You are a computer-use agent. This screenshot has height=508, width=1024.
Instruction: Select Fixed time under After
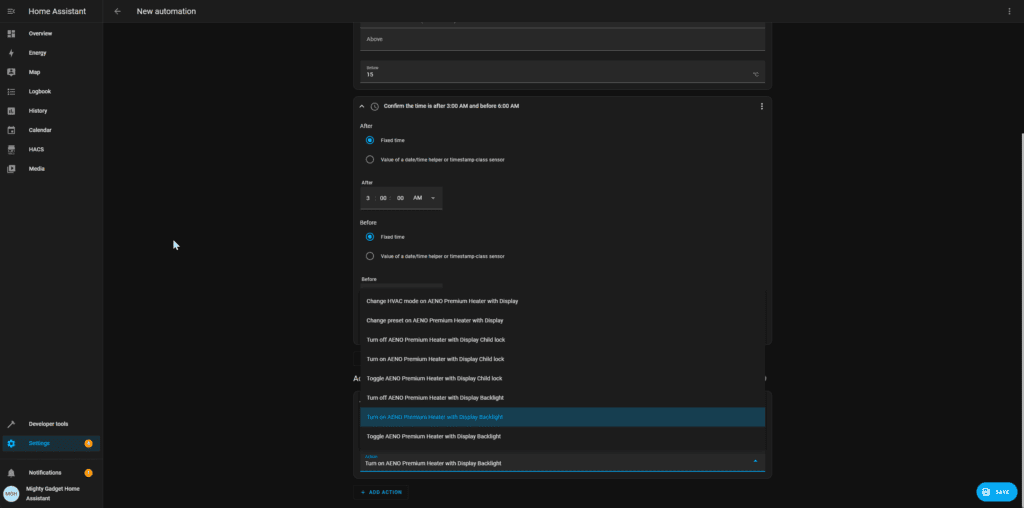coord(370,140)
